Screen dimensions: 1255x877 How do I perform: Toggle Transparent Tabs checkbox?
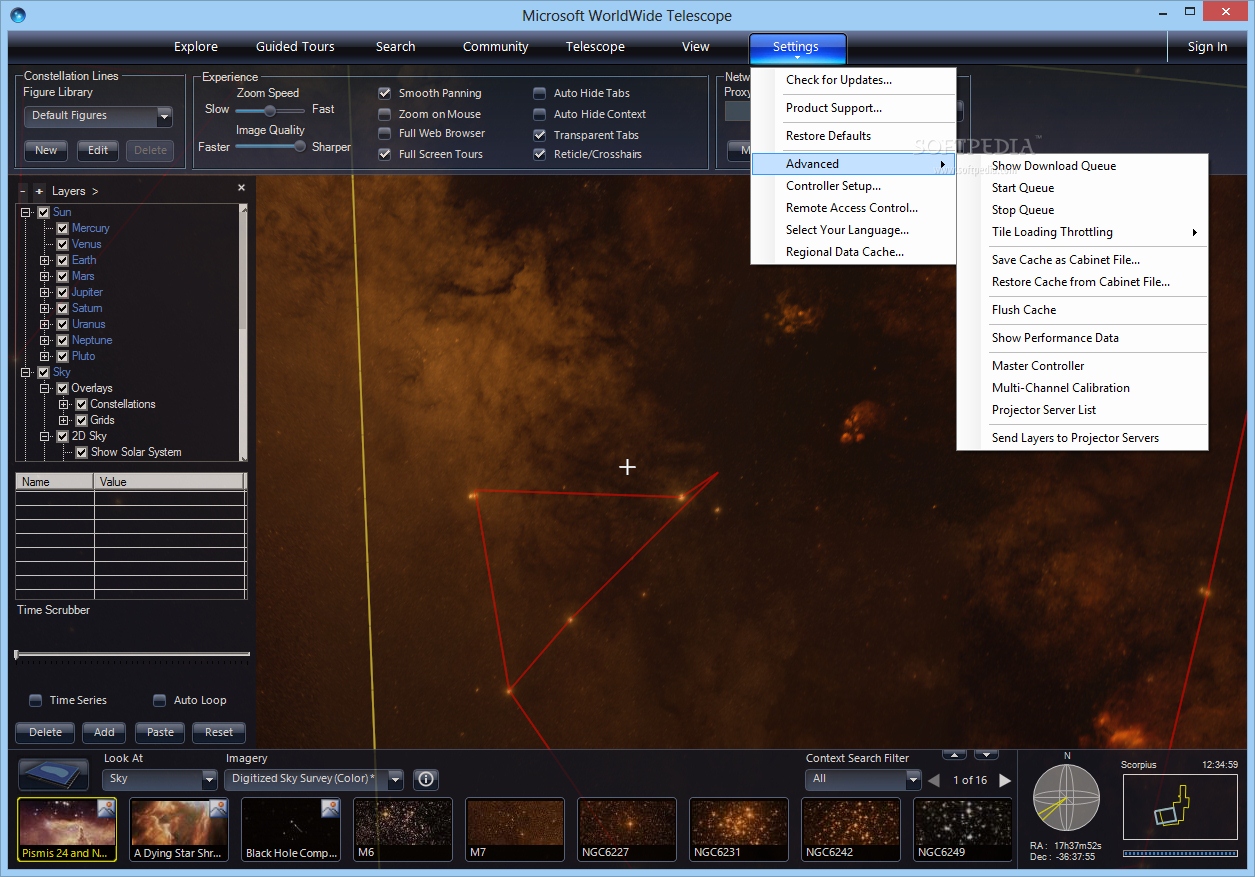pyautogui.click(x=540, y=135)
